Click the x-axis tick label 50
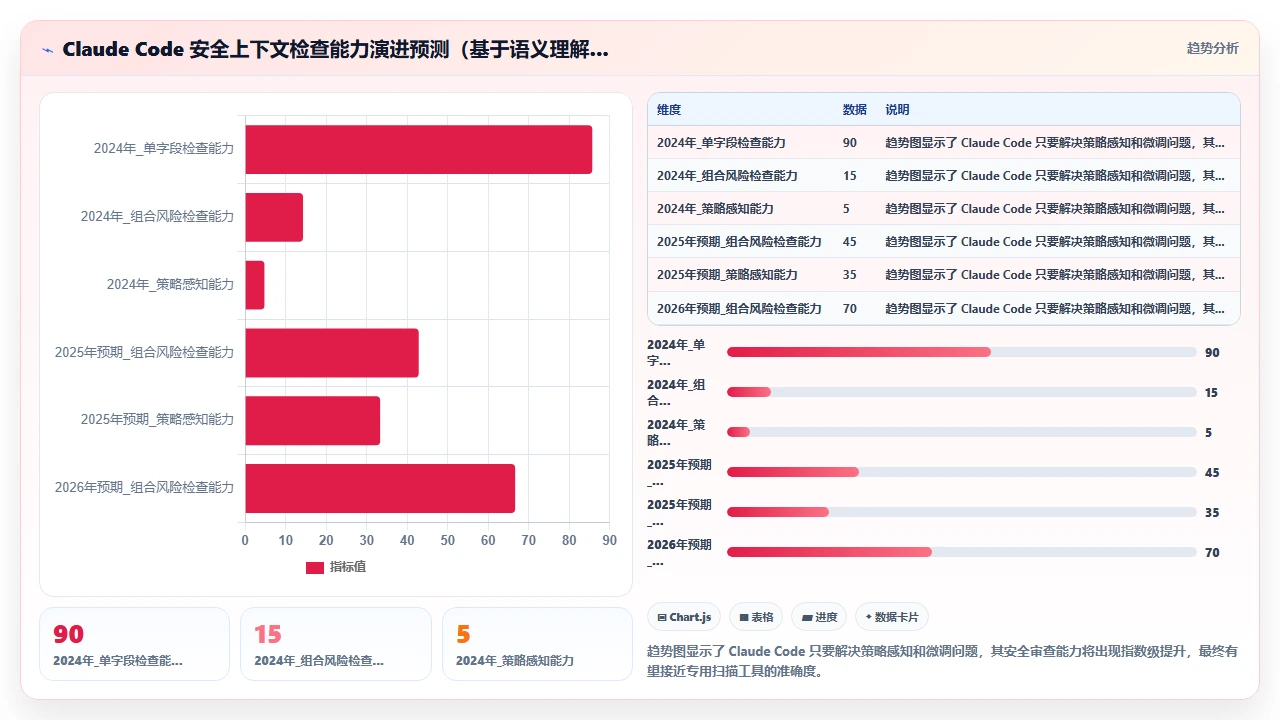This screenshot has height=720, width=1280. point(448,540)
